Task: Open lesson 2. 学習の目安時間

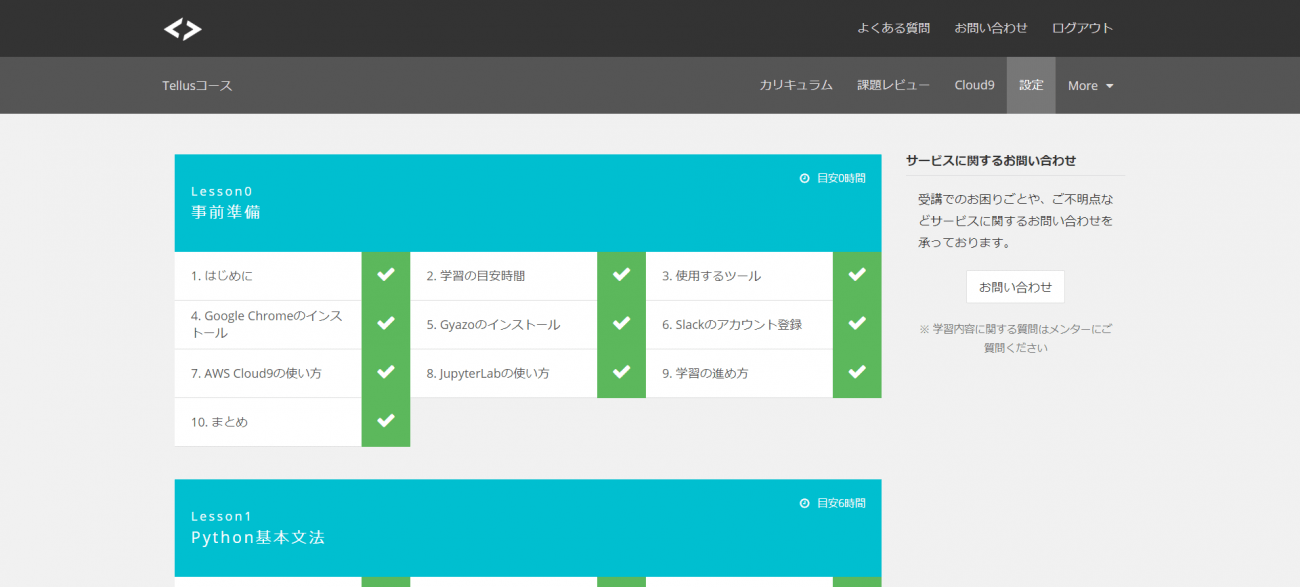Action: 504,276
